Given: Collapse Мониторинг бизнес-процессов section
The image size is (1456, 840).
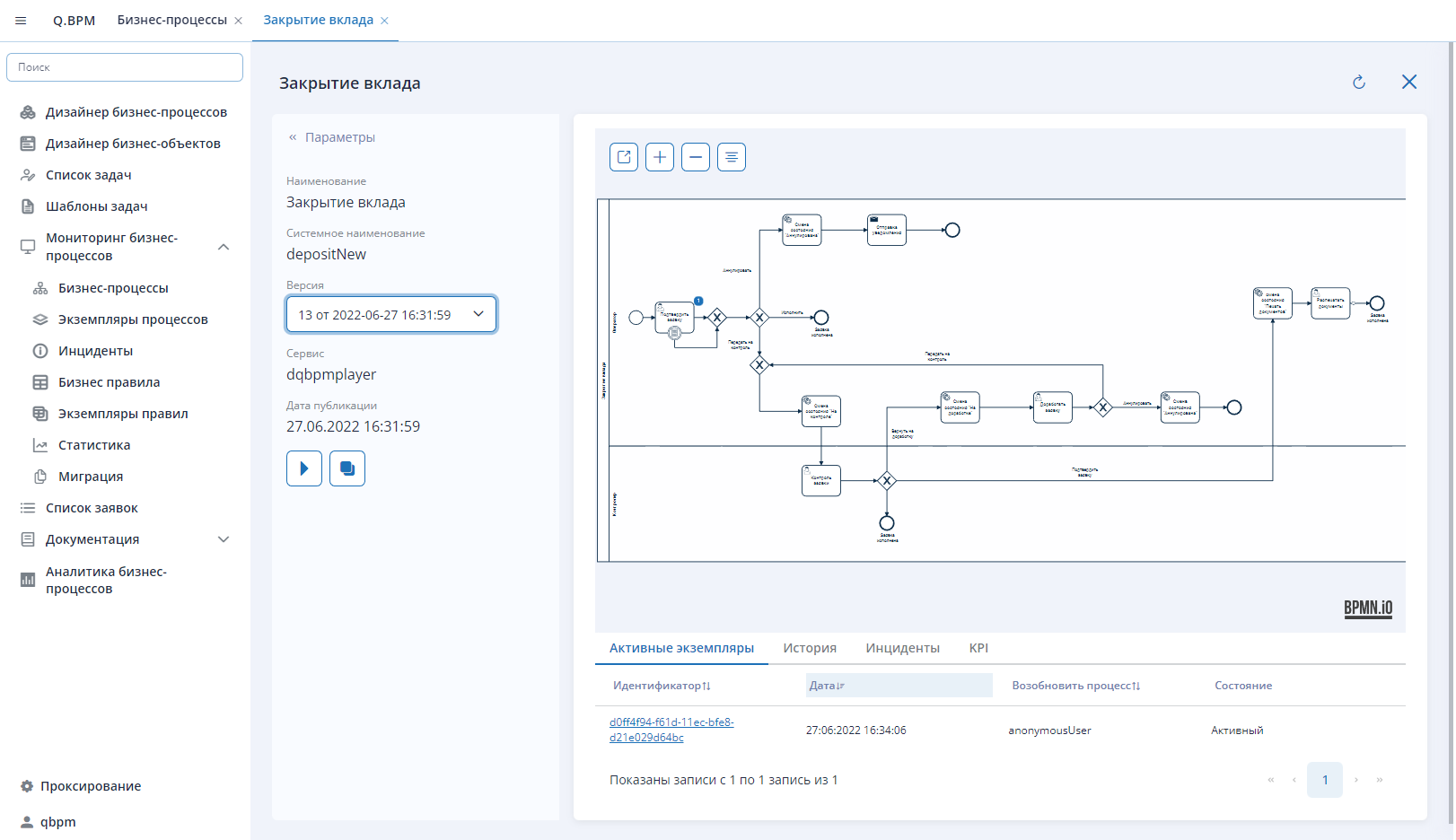Looking at the screenshot, I should (224, 247).
